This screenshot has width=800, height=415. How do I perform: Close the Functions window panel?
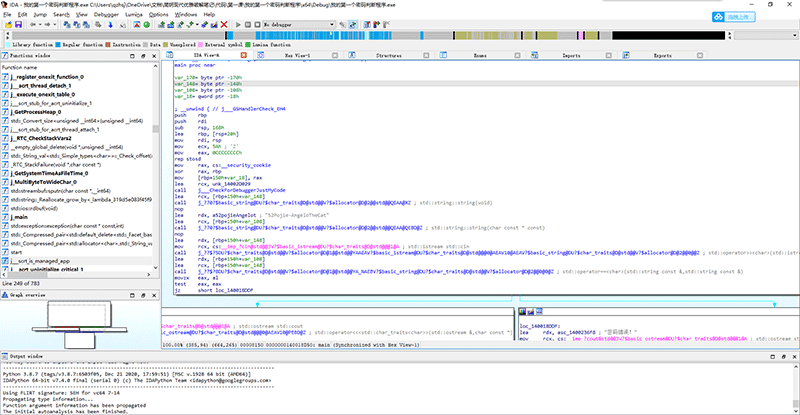tap(152, 56)
